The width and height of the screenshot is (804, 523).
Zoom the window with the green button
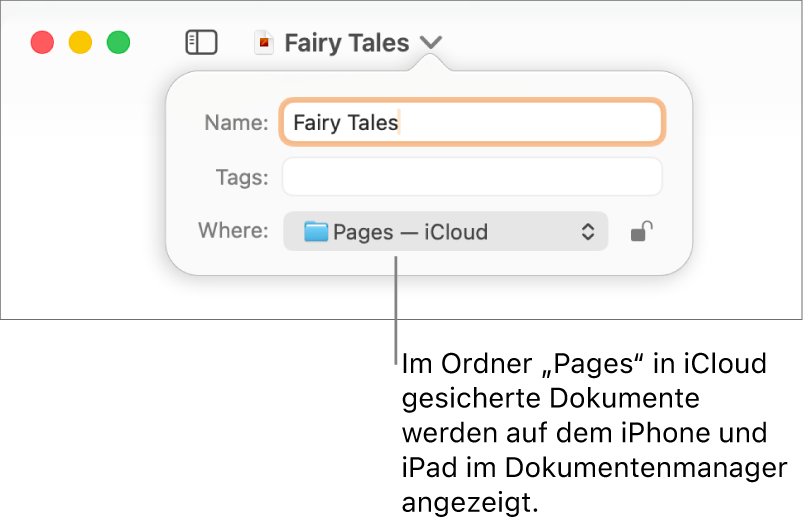coord(118,43)
